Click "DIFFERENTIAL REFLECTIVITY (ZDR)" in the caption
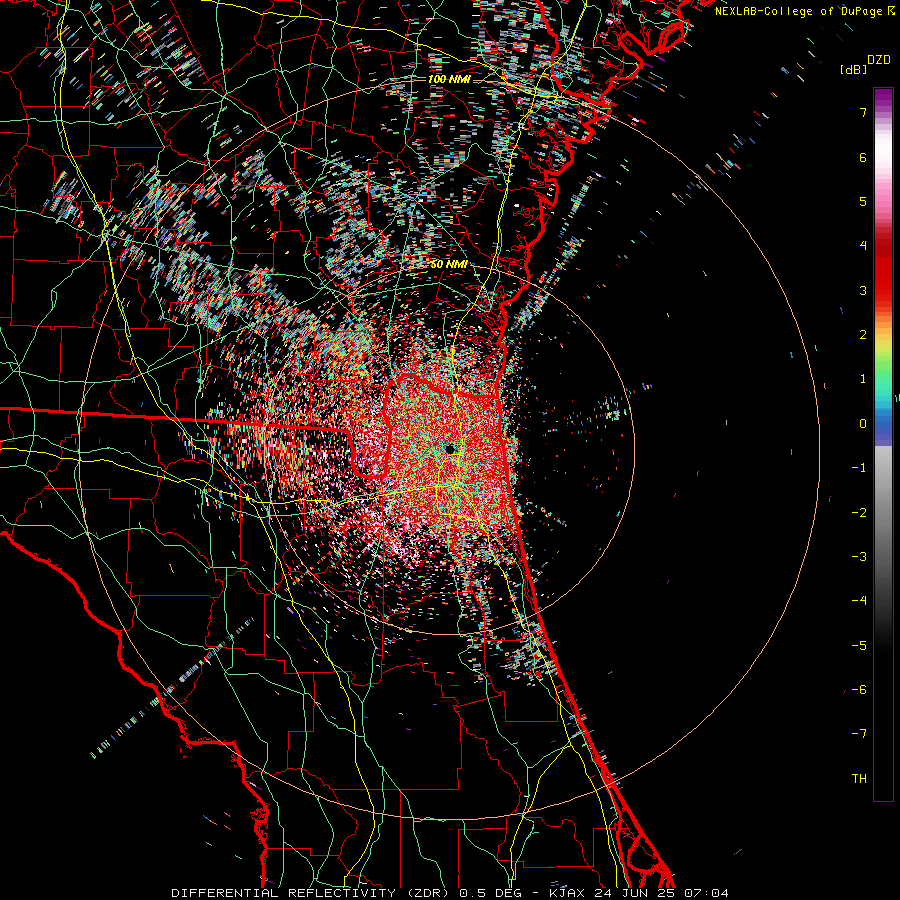The image size is (900, 900). click(310, 893)
